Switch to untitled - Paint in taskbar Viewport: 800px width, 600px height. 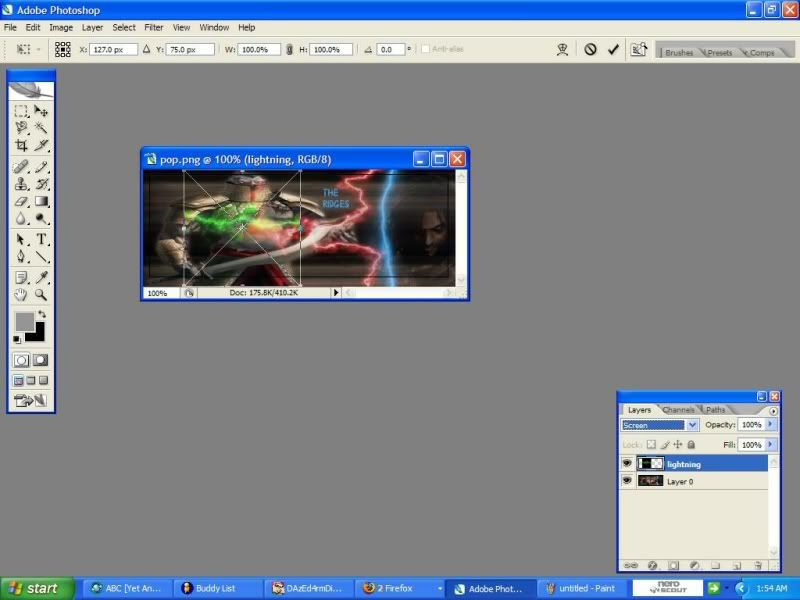[x=580, y=588]
